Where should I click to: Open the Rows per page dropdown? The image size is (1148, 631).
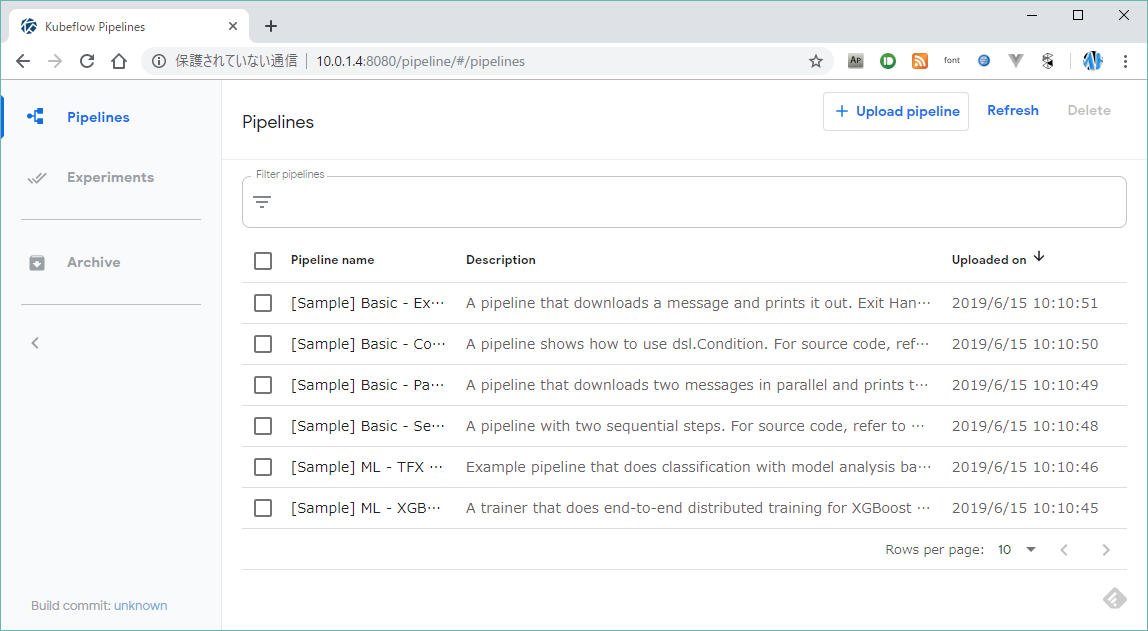coord(1017,550)
